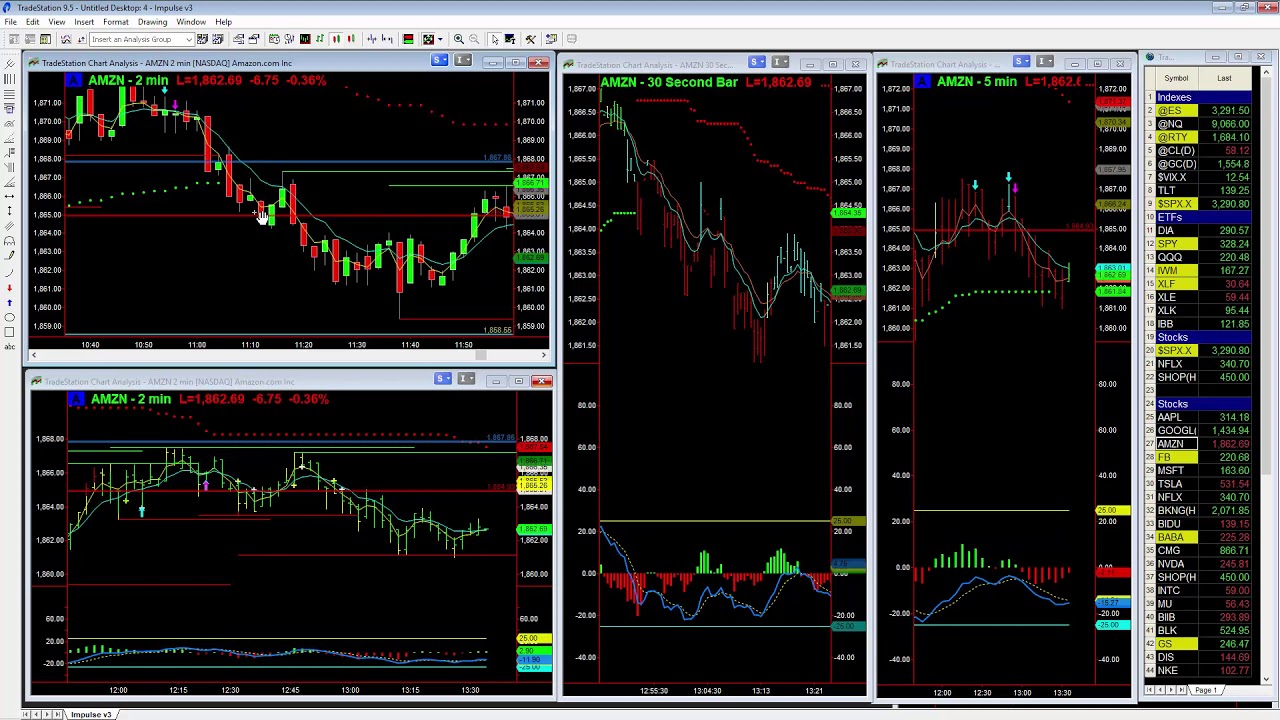Viewport: 1280px width, 720px height.
Task: Toggle the pause playback icon in toolbar
Action: 337,39
